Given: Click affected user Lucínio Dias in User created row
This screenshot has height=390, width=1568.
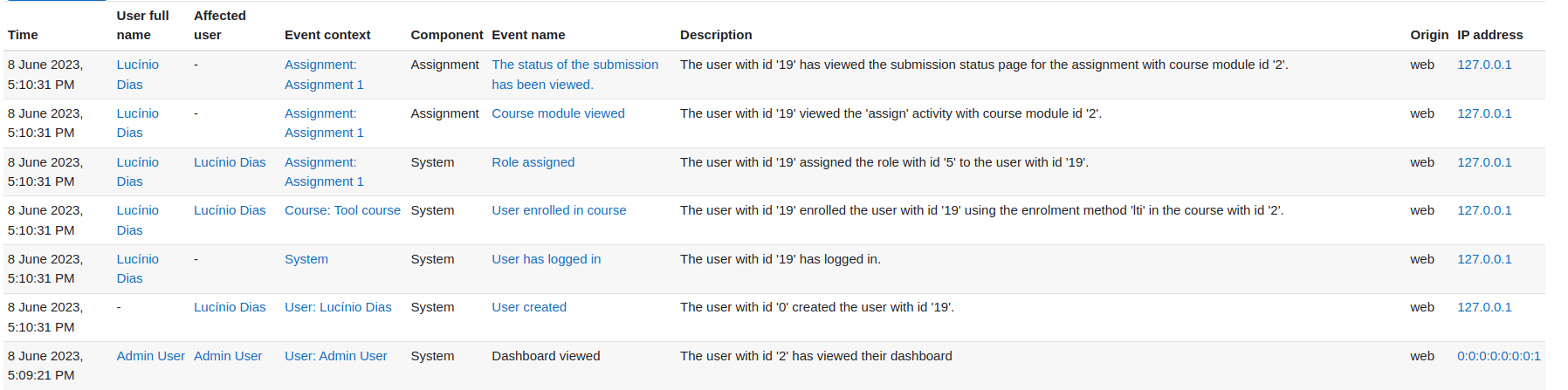Looking at the screenshot, I should [x=230, y=307].
